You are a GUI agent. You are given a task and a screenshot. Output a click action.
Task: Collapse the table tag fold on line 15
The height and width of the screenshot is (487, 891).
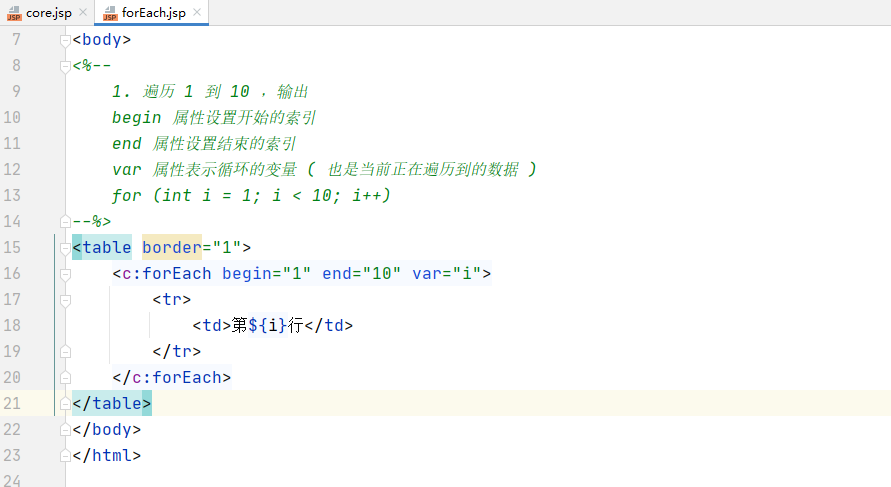point(65,248)
